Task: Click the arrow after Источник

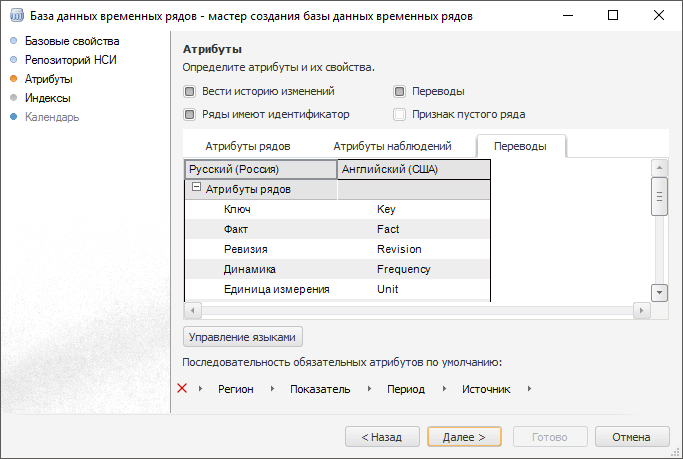Action: [529, 389]
